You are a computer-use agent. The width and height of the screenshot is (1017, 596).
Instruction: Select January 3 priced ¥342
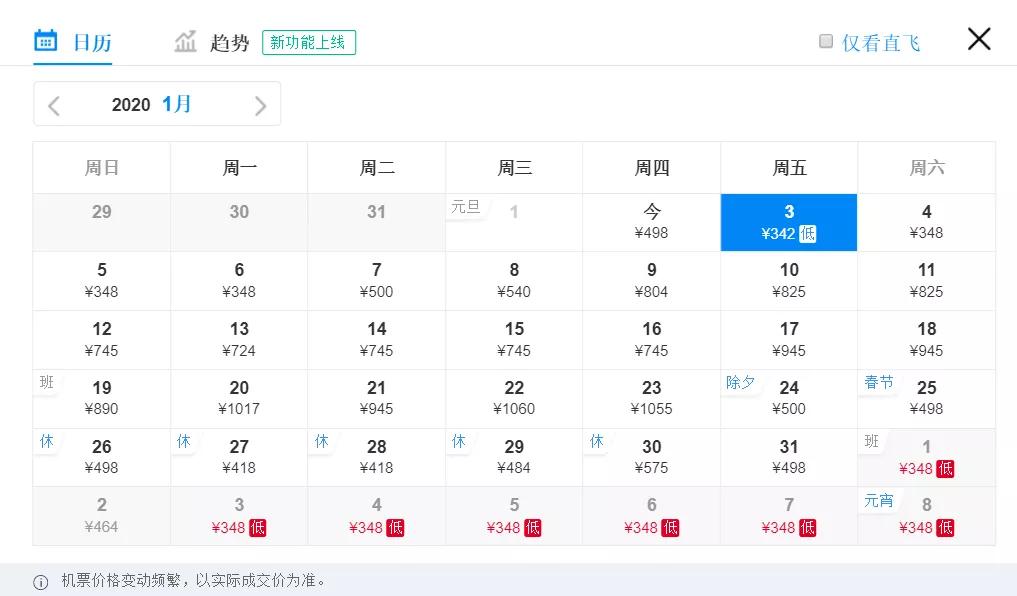pyautogui.click(x=789, y=222)
